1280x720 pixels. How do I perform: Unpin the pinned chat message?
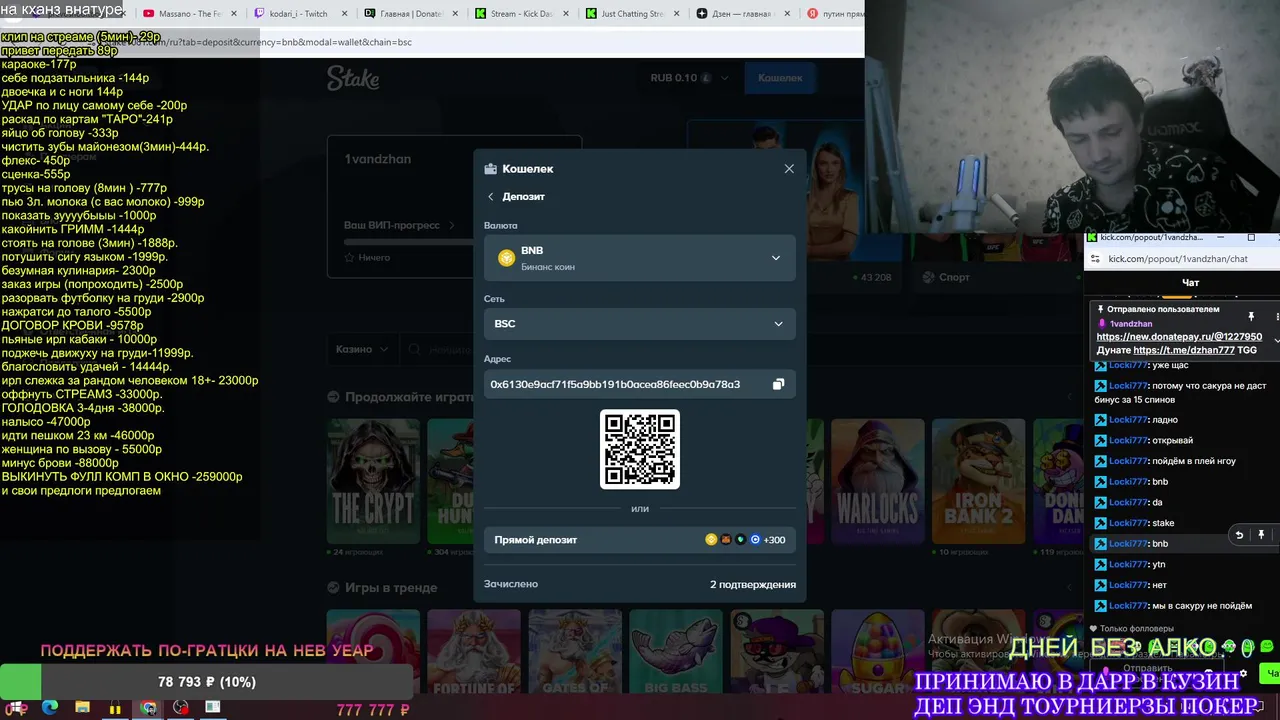[1251, 316]
